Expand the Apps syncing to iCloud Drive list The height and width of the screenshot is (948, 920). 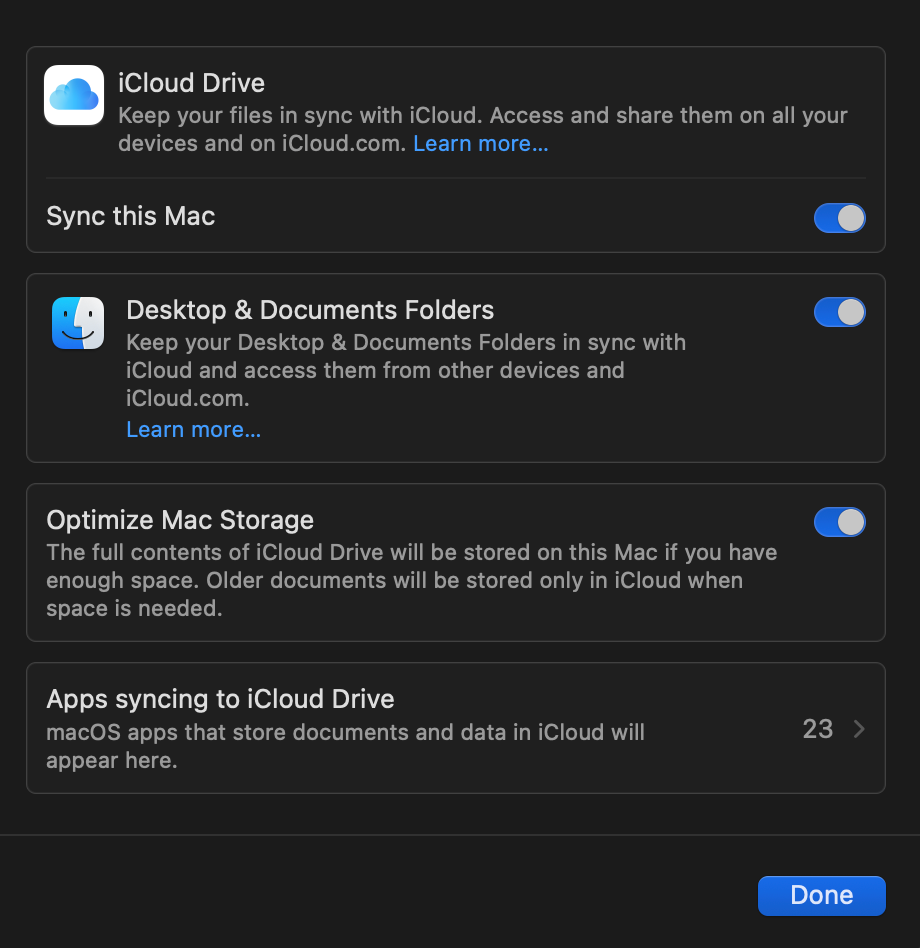pyautogui.click(x=857, y=729)
